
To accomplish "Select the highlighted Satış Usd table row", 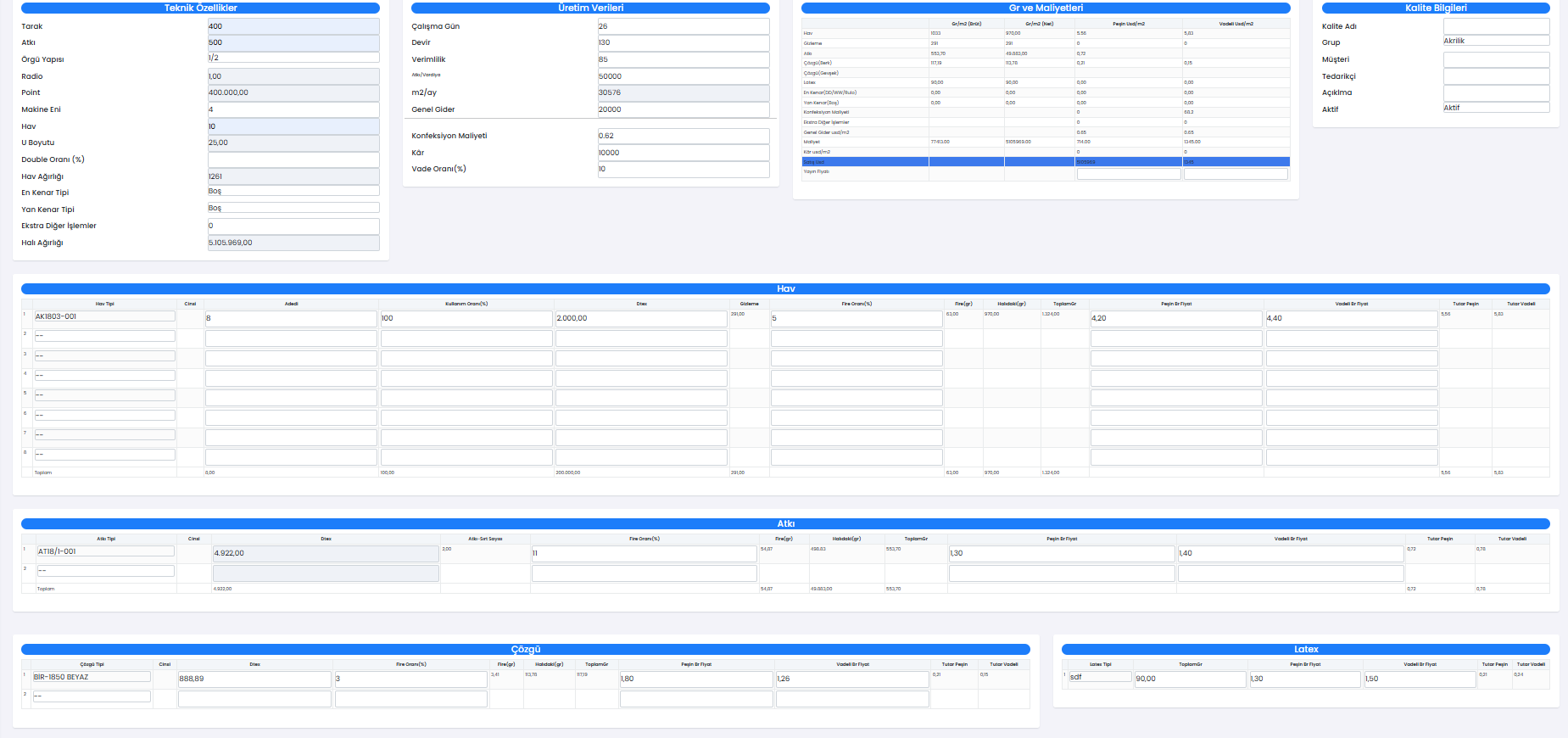I will click(1045, 161).
